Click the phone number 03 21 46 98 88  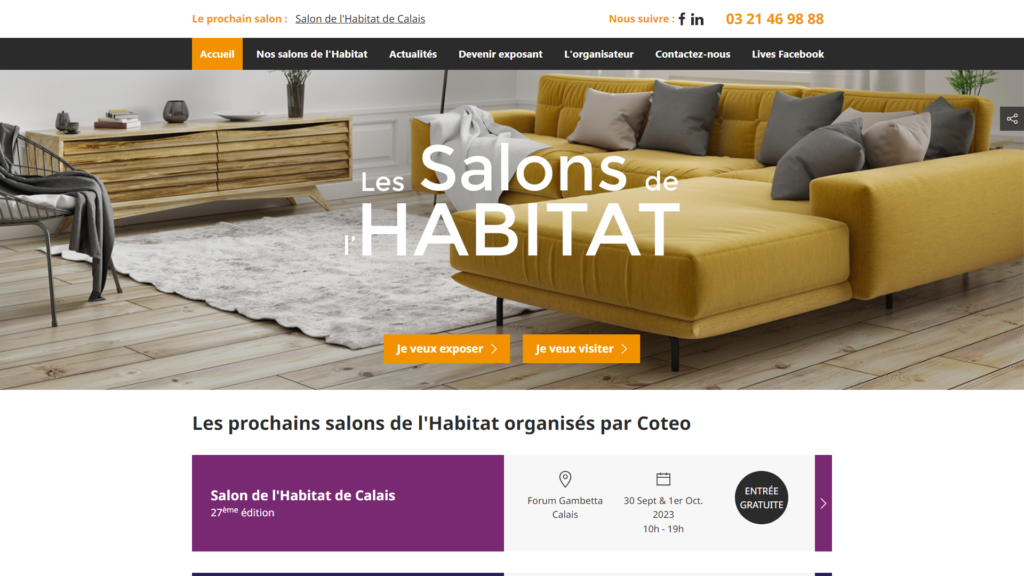775,19
